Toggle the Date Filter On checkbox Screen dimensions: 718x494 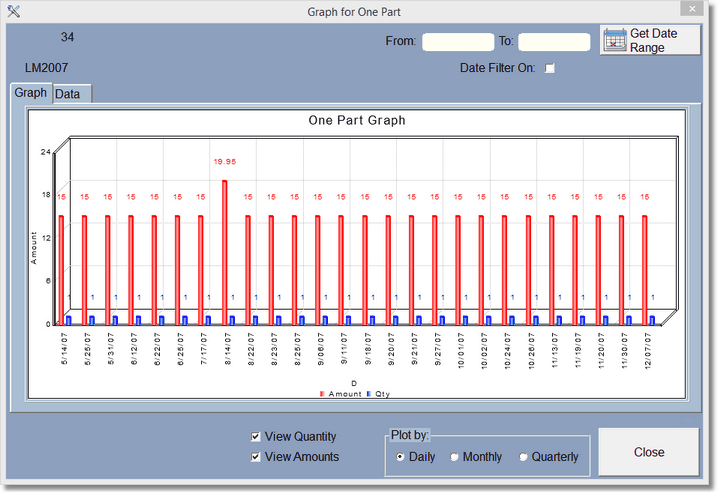point(549,69)
